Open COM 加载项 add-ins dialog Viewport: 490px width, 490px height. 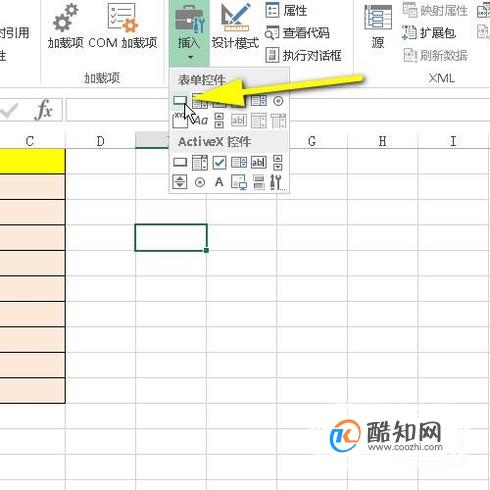tap(122, 26)
